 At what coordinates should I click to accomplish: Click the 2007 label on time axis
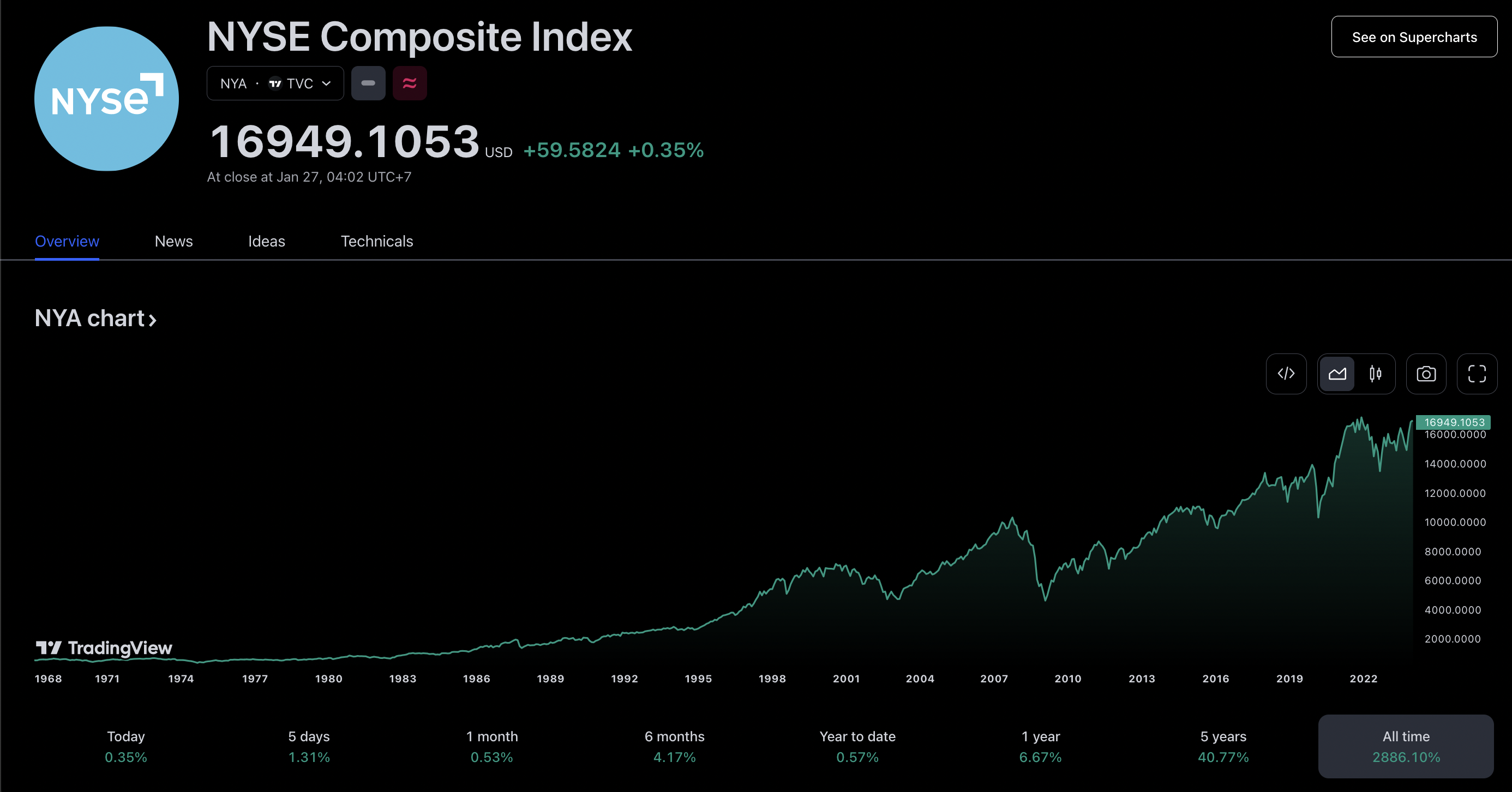point(994,679)
